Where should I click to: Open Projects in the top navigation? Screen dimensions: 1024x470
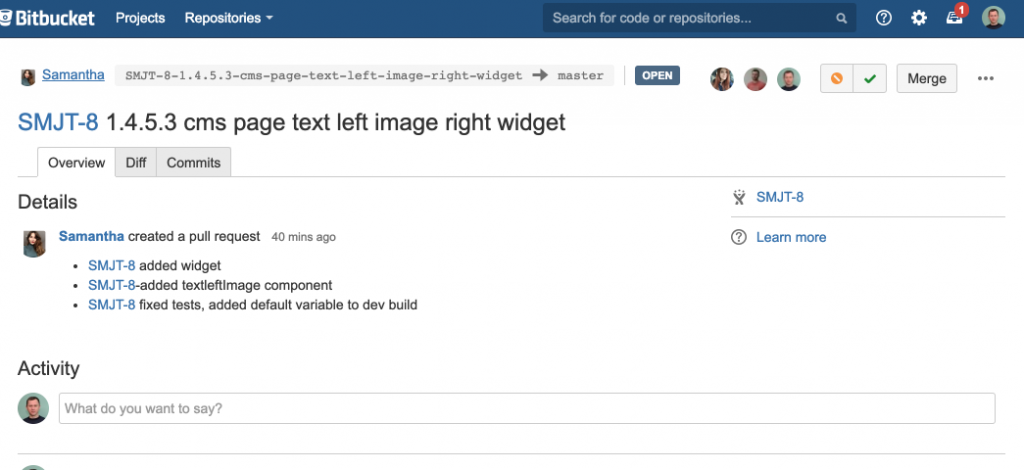pyautogui.click(x=140, y=18)
